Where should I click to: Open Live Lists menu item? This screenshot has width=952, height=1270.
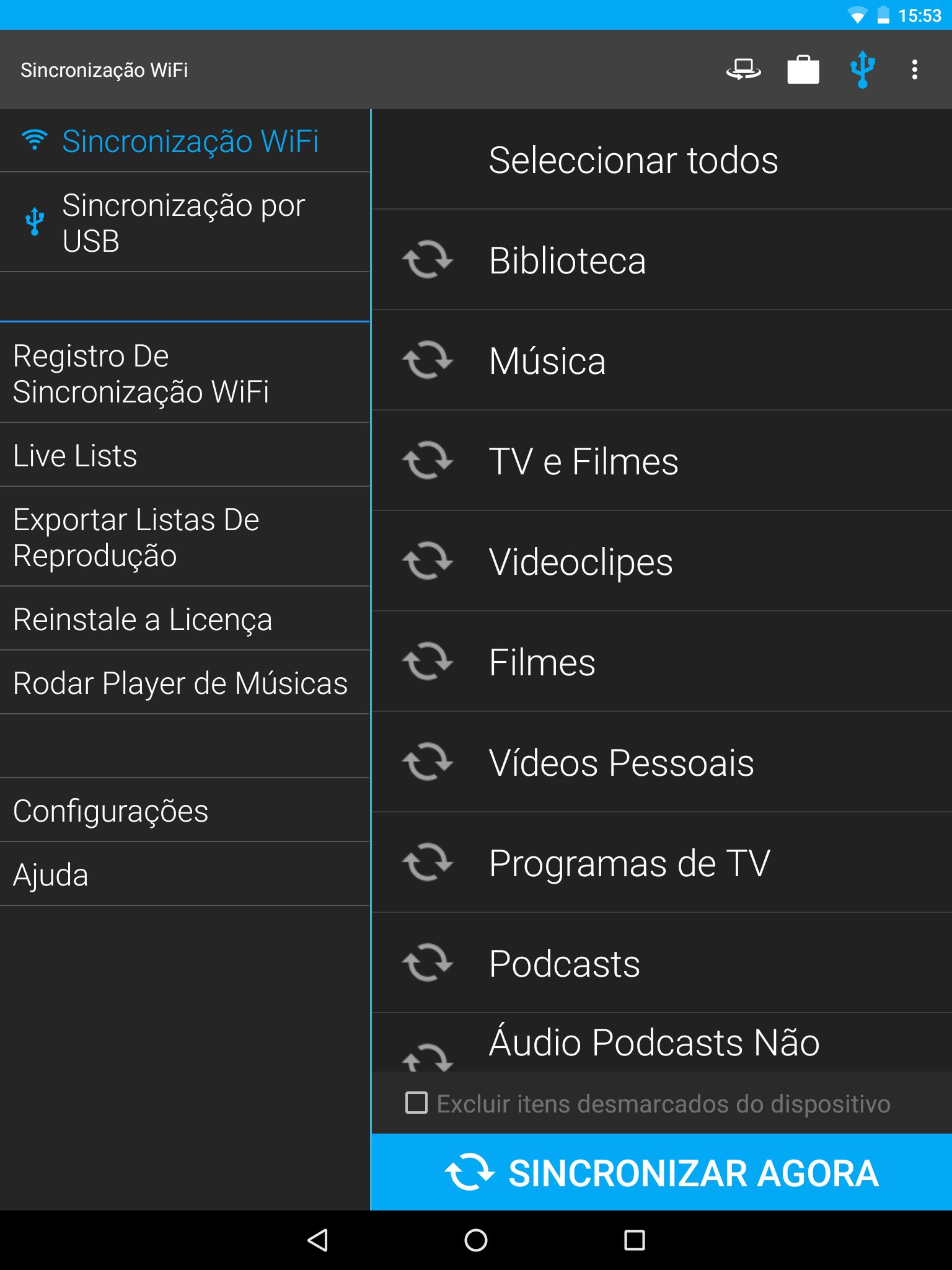[x=185, y=455]
